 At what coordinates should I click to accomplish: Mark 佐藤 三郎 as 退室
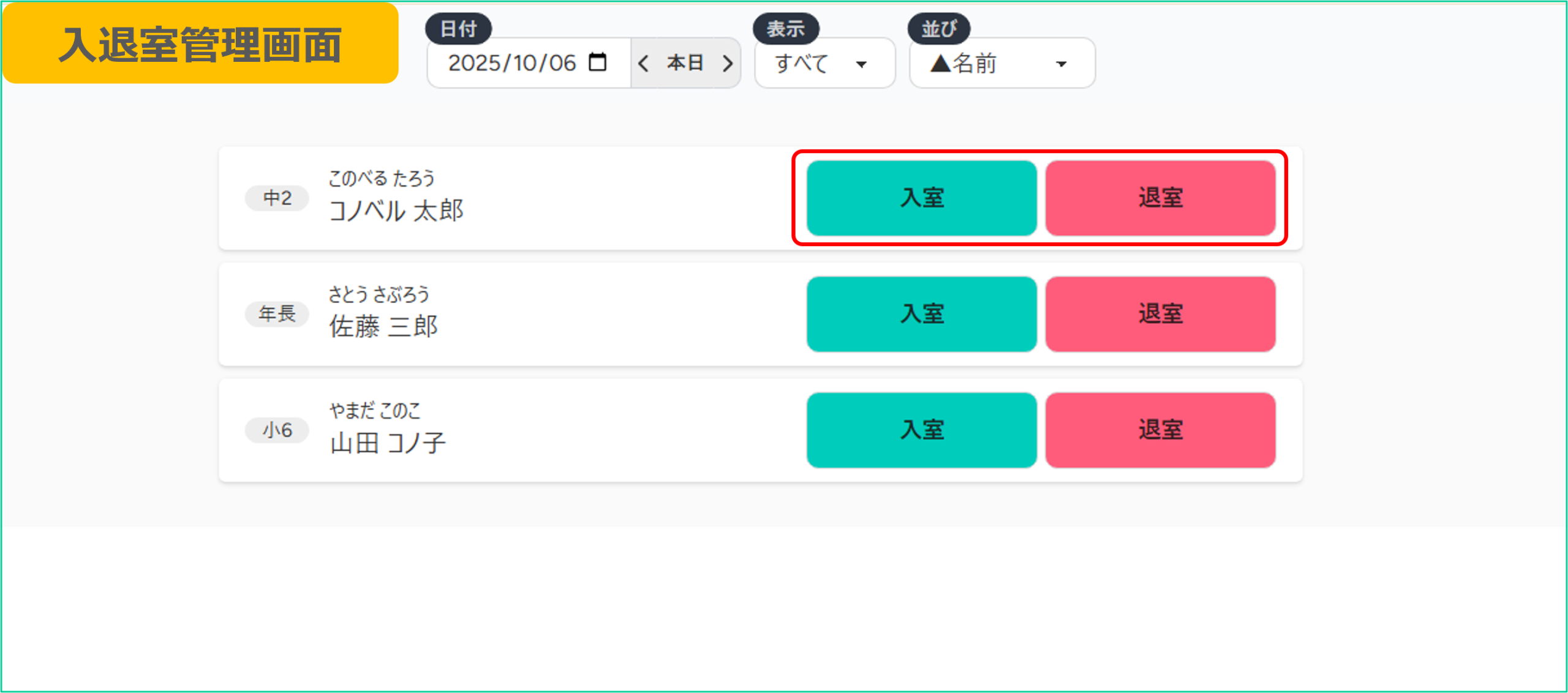coord(1160,314)
